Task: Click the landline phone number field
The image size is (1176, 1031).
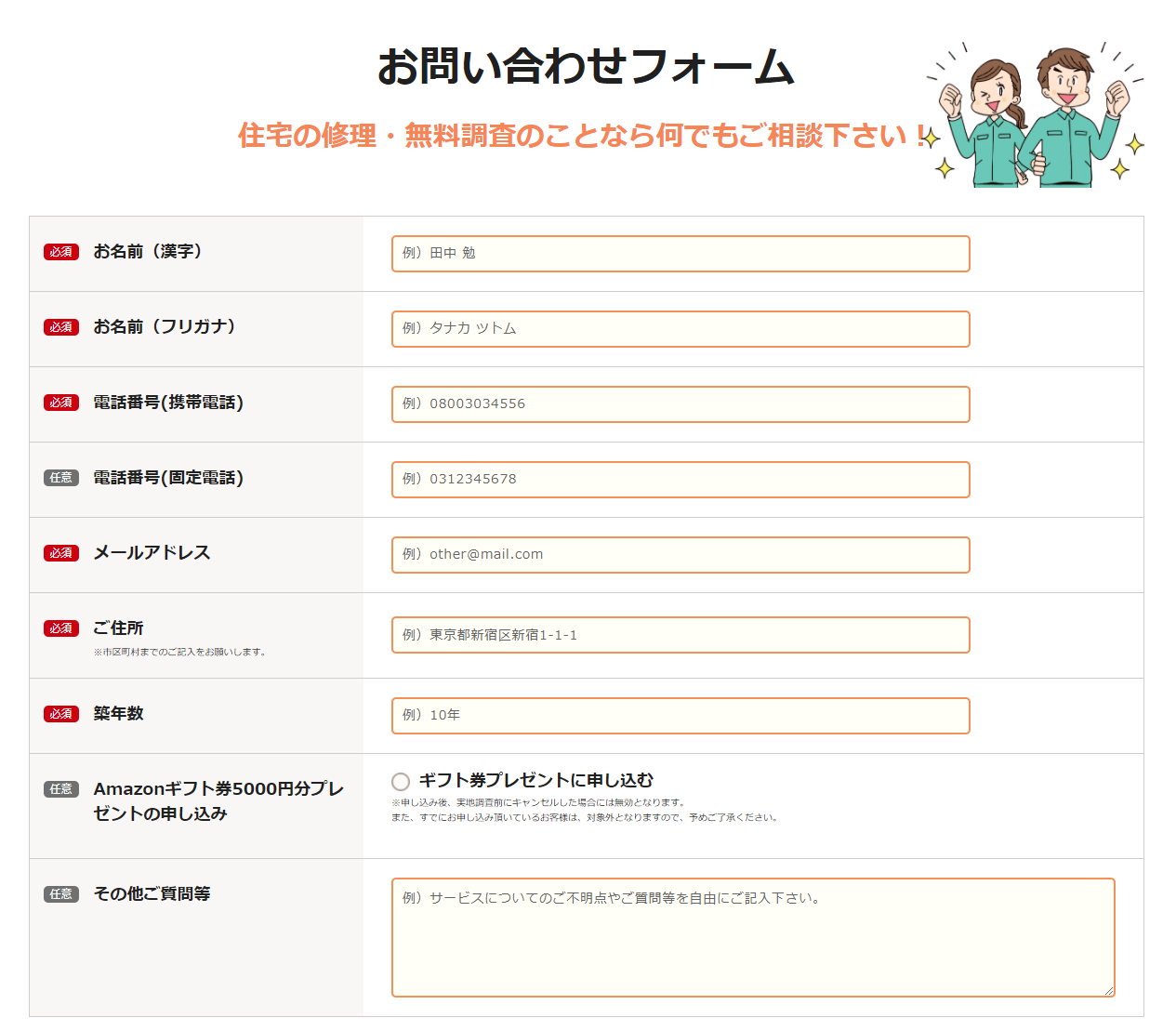Action: (x=680, y=480)
